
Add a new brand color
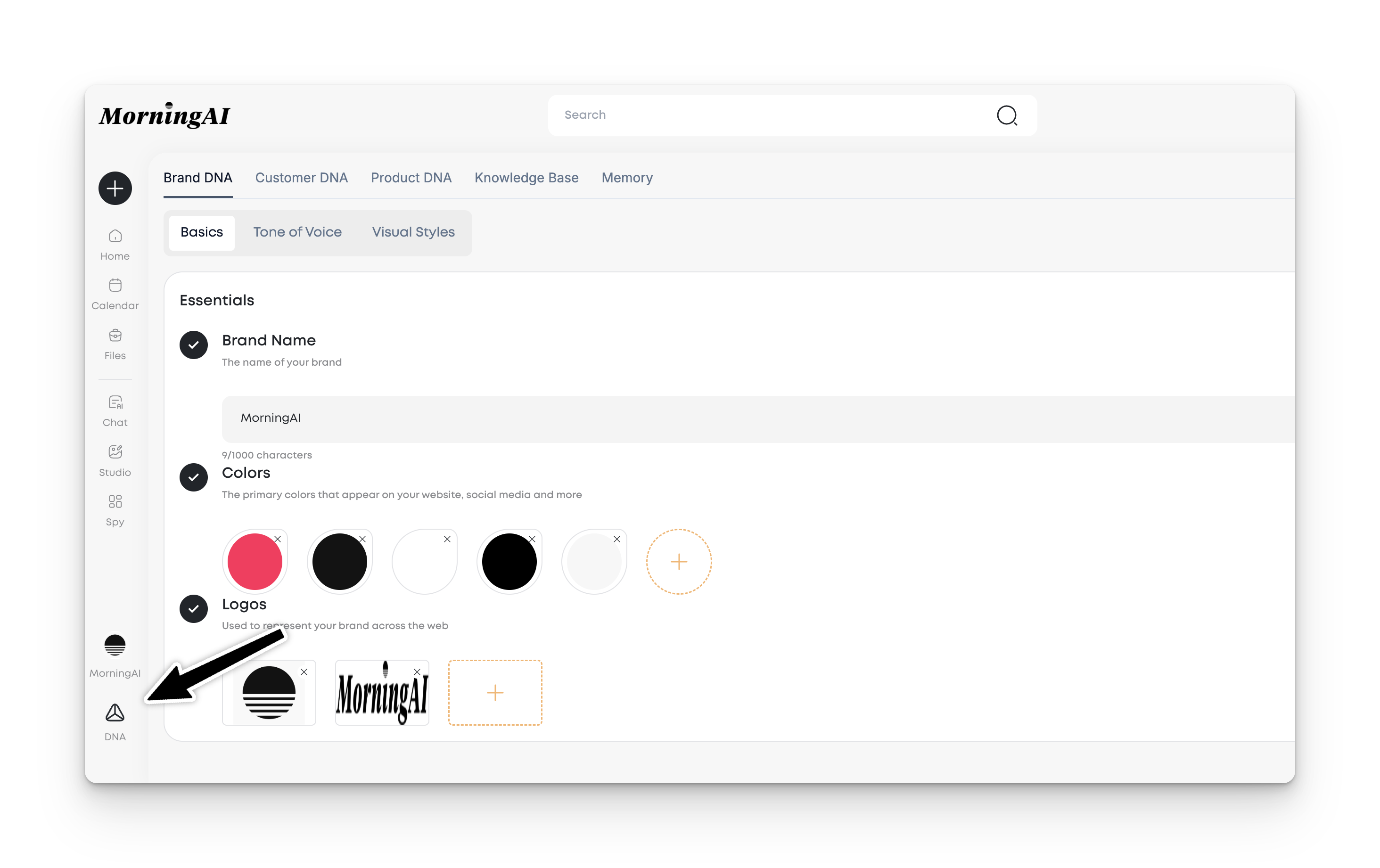point(679,562)
